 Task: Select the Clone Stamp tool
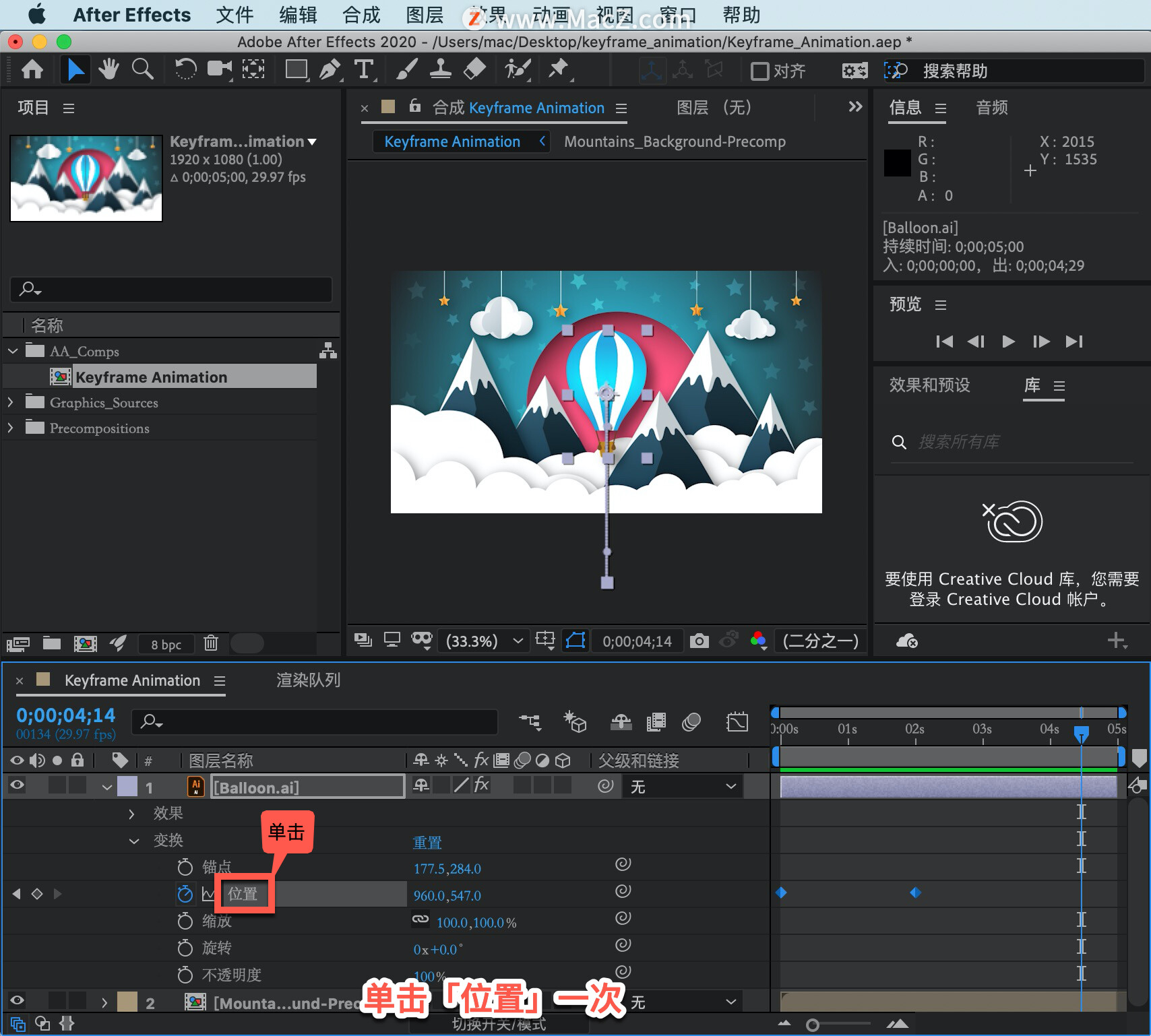[440, 69]
